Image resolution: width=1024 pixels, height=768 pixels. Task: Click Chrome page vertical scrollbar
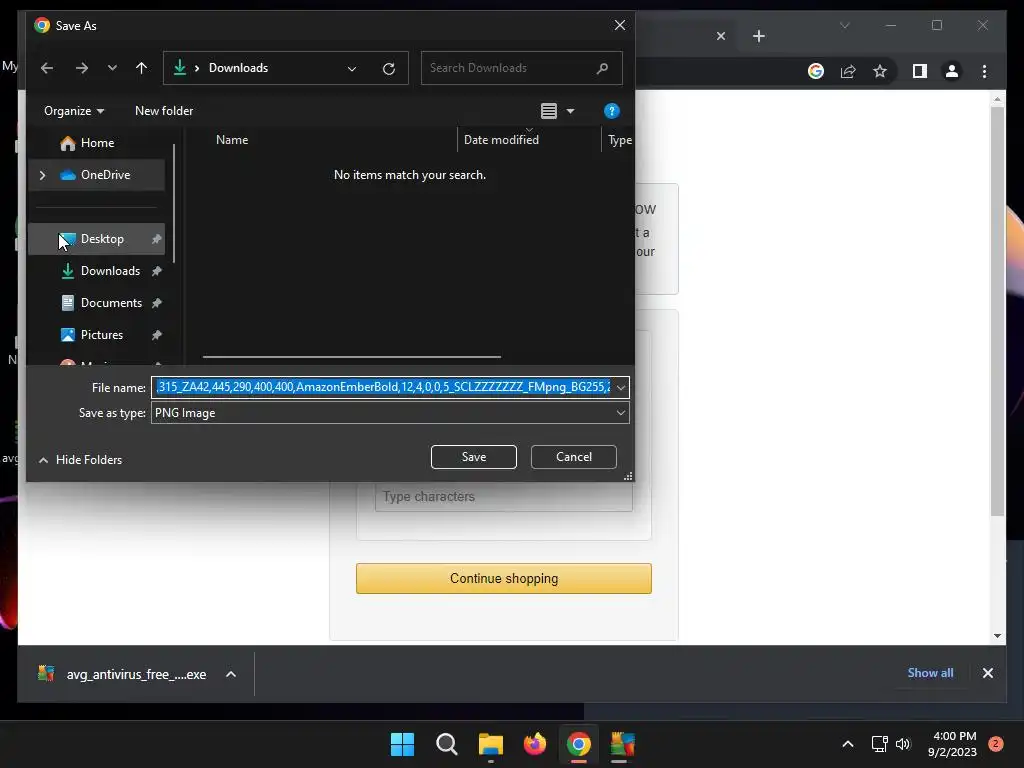[x=997, y=311]
